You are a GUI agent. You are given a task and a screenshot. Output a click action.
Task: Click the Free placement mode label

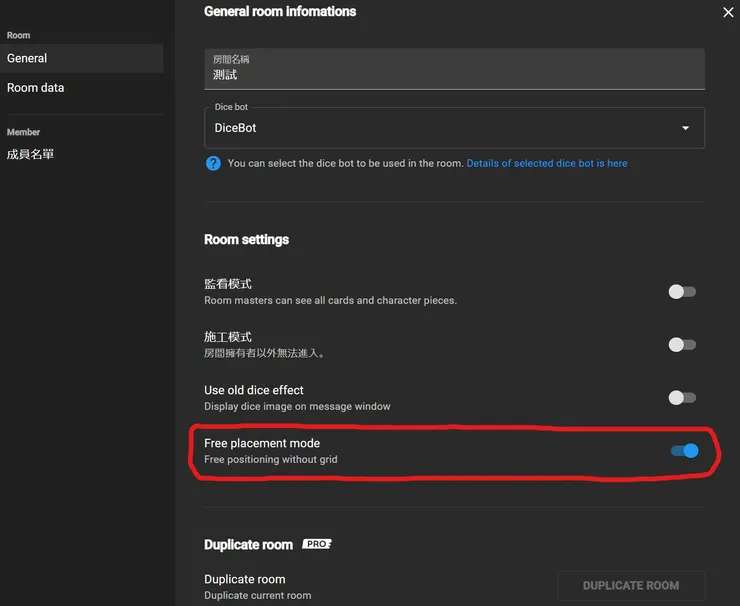(262, 443)
